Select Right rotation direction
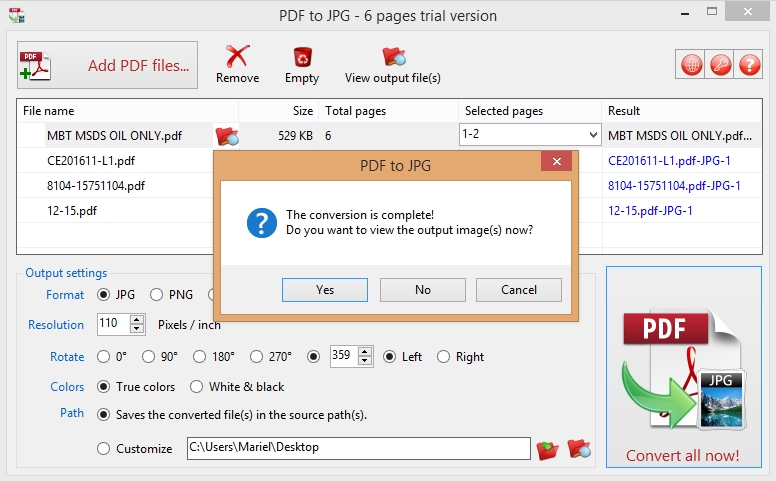 click(443, 357)
